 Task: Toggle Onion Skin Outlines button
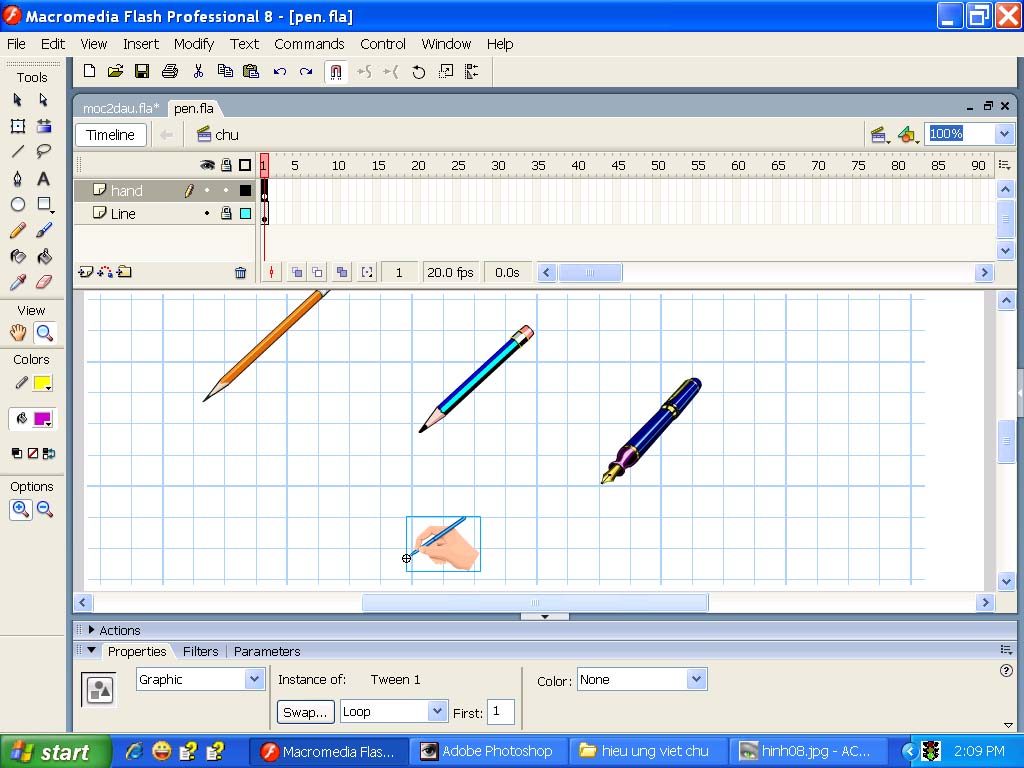click(x=317, y=272)
